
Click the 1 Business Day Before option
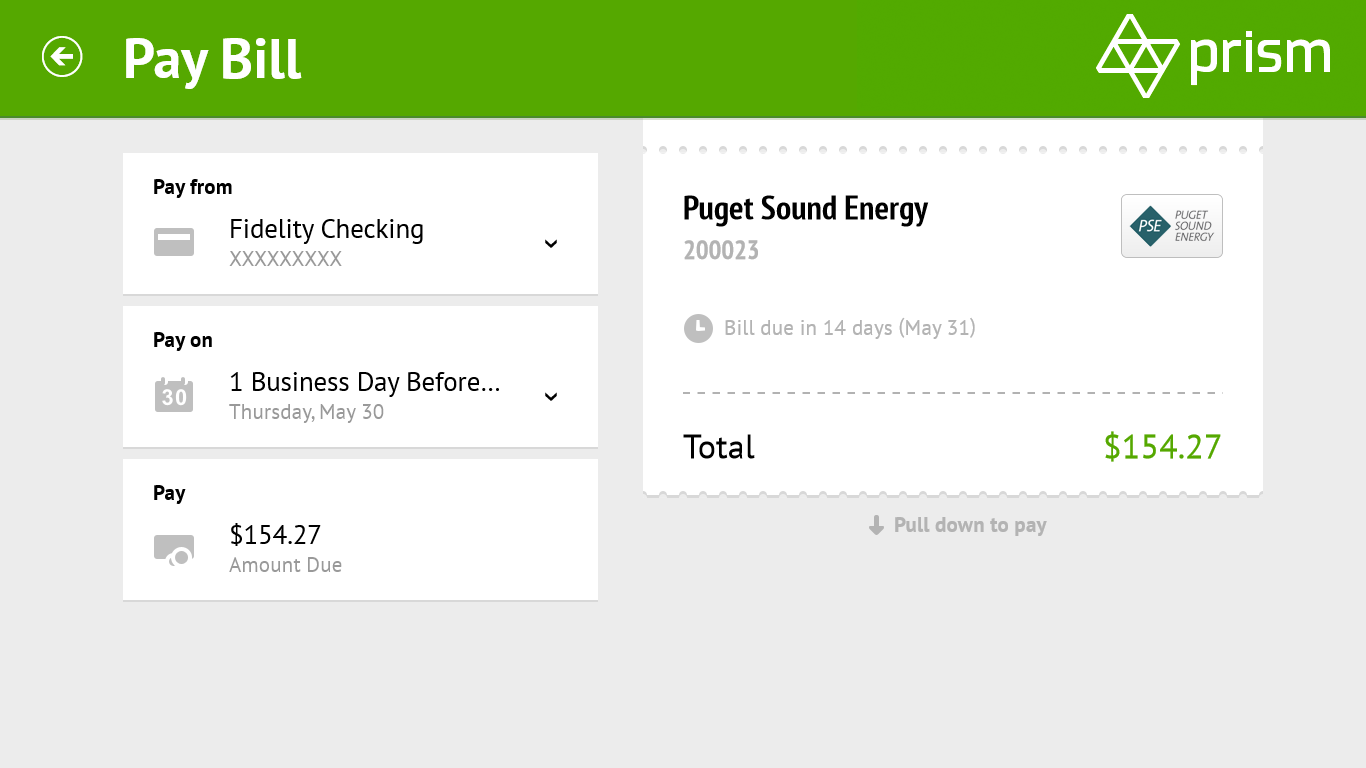(364, 382)
